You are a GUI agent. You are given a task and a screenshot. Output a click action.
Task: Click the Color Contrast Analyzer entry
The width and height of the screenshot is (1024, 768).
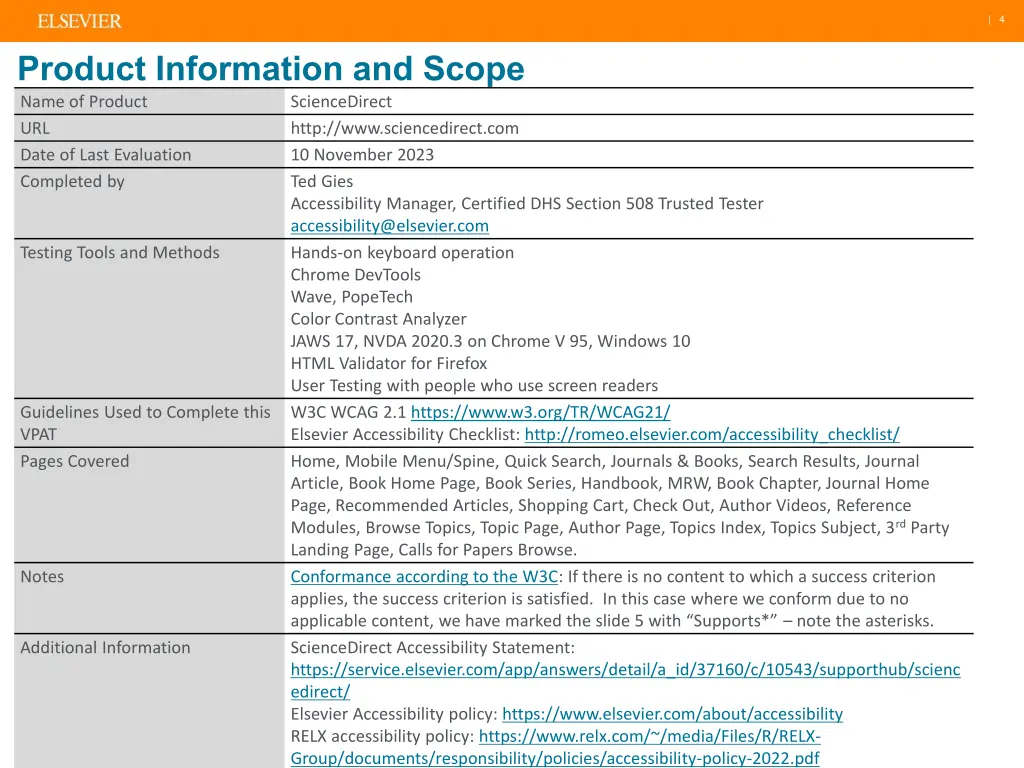(379, 319)
